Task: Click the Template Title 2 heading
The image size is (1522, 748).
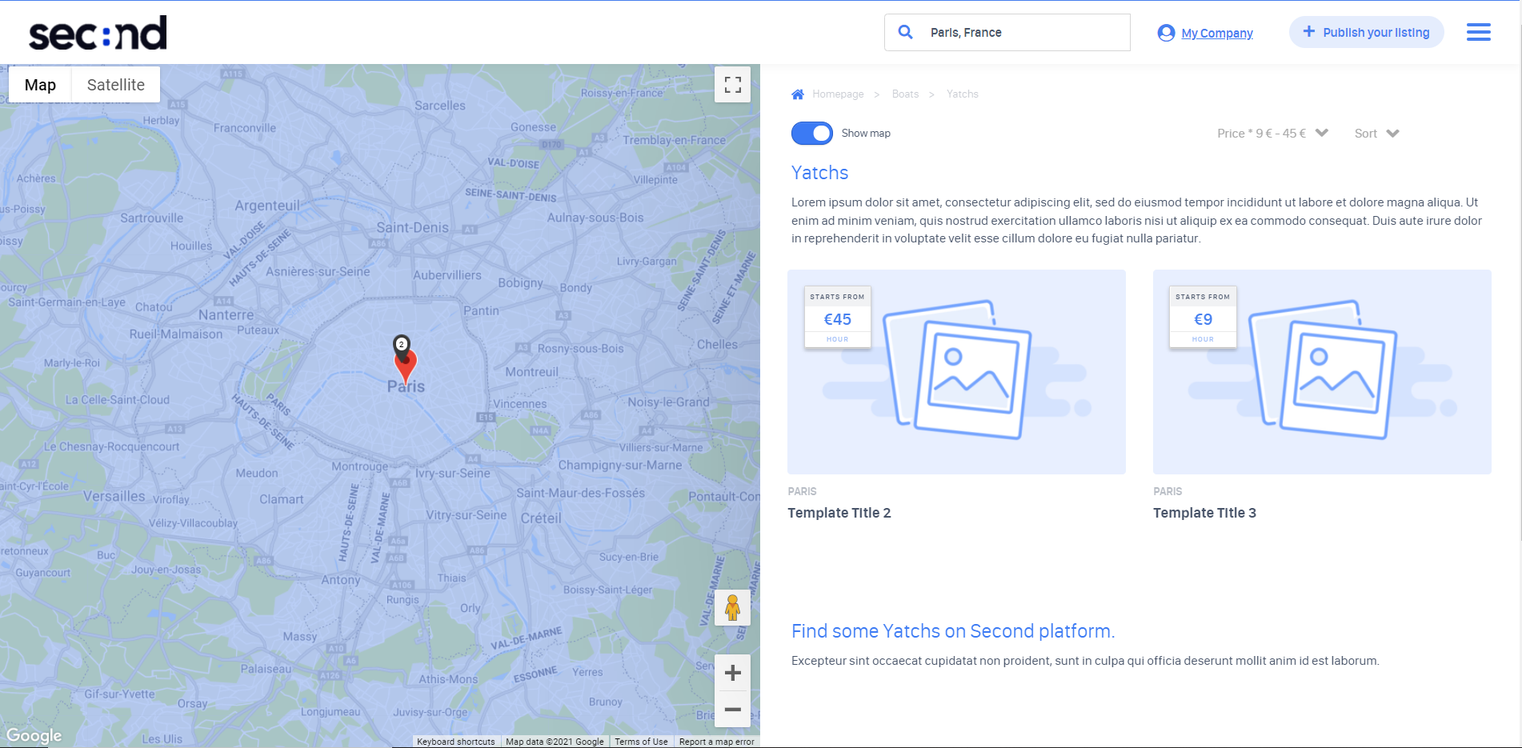Action: 839,513
